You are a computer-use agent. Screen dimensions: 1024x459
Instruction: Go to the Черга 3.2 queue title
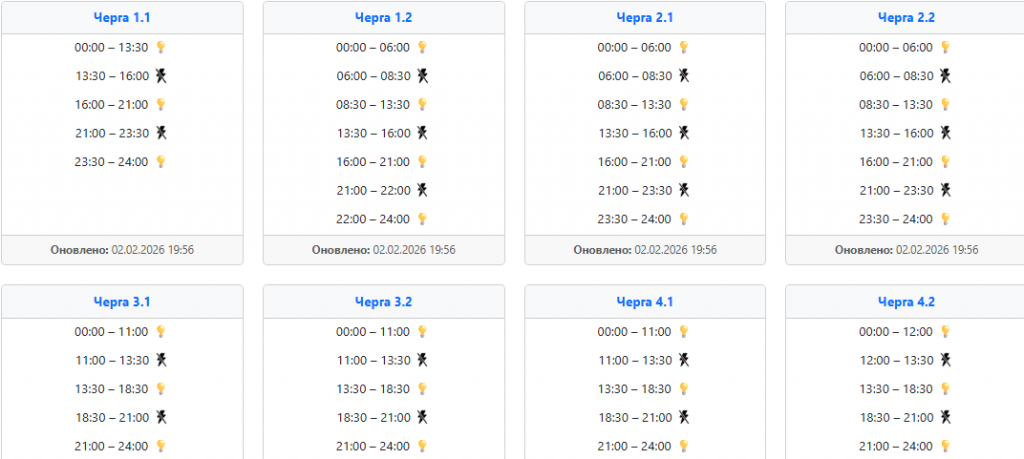pyautogui.click(x=383, y=301)
